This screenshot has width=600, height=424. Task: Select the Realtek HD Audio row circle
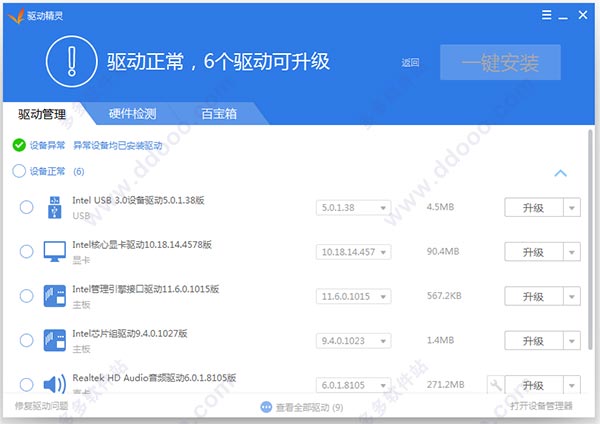(x=26, y=385)
